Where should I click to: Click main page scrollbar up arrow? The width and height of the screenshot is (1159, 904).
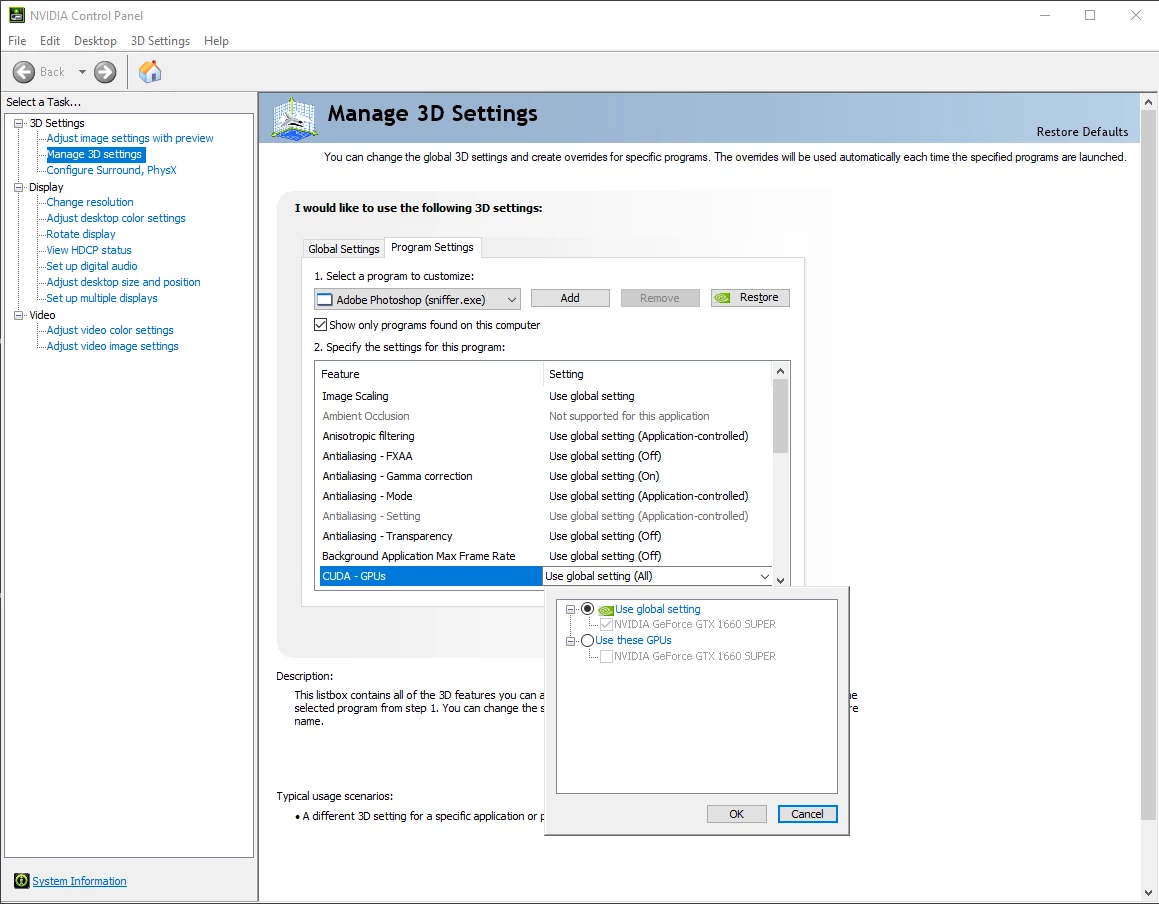[1148, 102]
